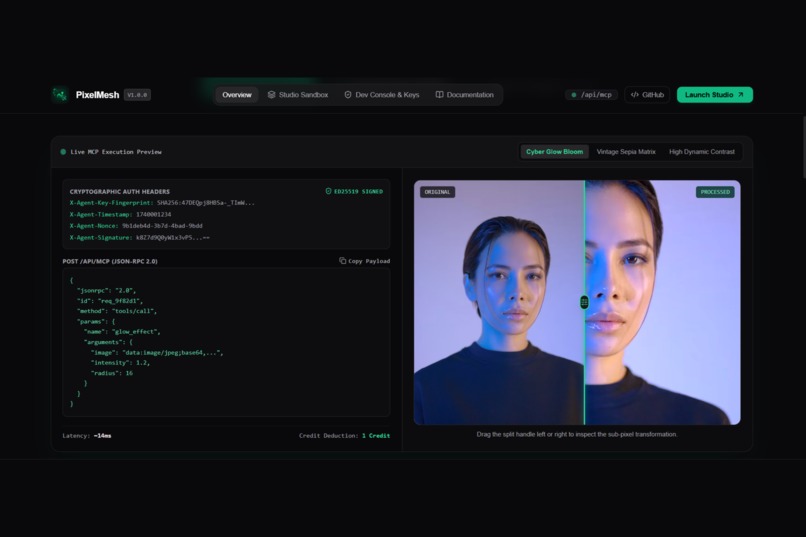Click the POST /API/MCP (JSON-RPC 2.0) label
The image size is (806, 537).
[110, 261]
